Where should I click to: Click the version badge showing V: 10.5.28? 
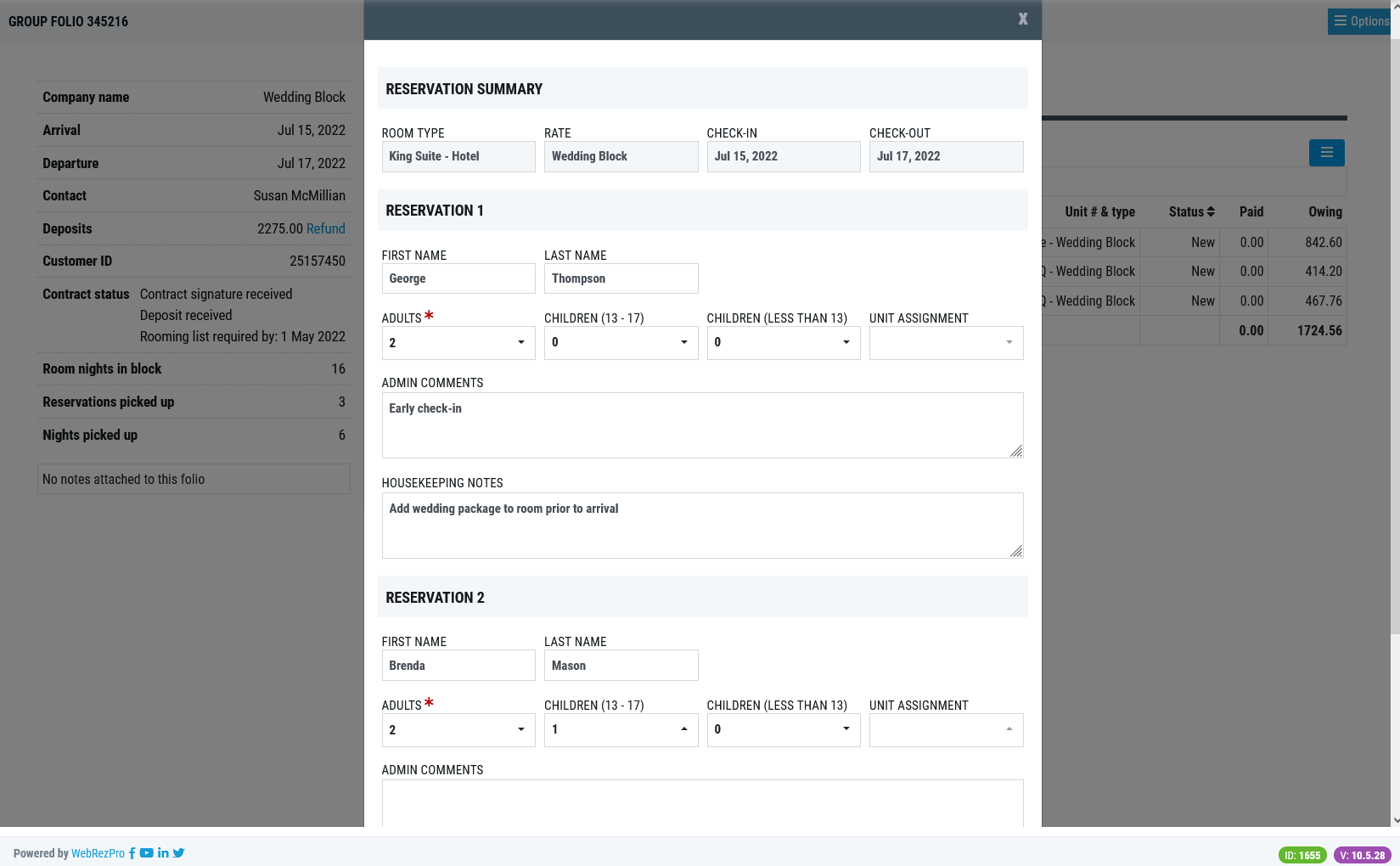tap(1363, 855)
